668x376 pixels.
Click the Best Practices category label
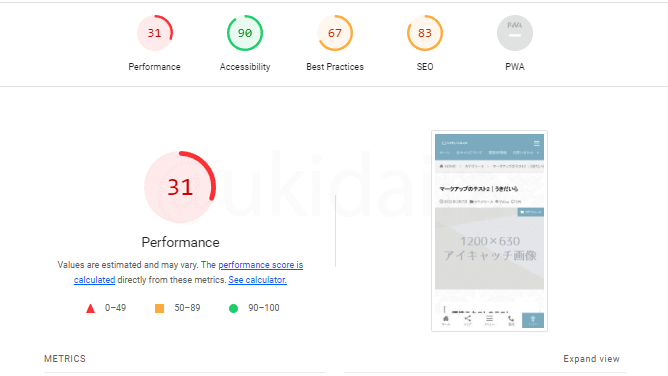tap(335, 67)
